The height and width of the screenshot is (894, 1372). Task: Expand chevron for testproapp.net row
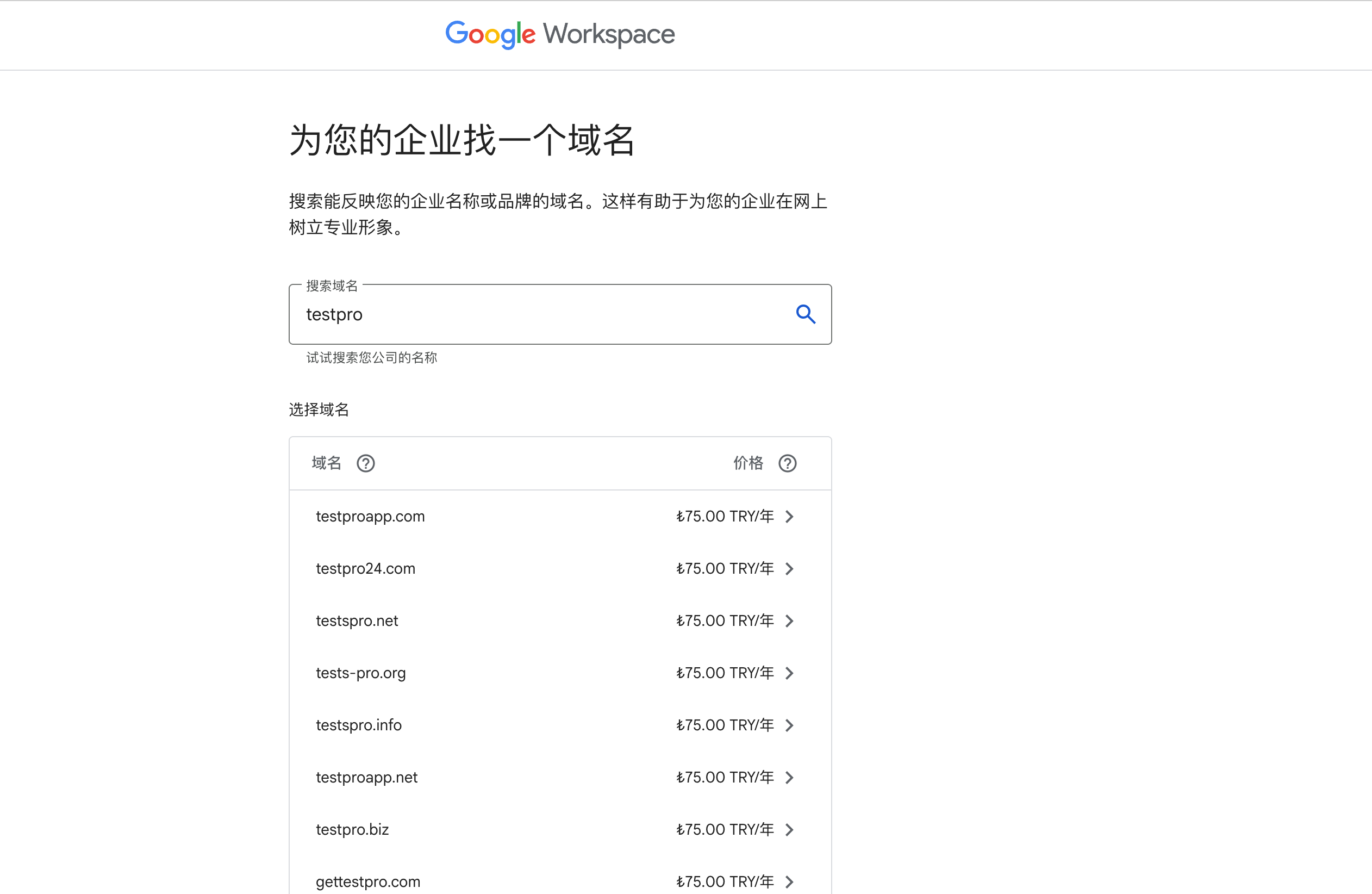tap(790, 778)
